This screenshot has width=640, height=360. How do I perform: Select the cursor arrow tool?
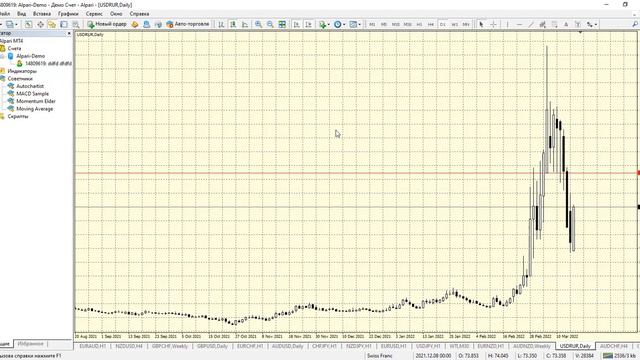(x=481, y=24)
